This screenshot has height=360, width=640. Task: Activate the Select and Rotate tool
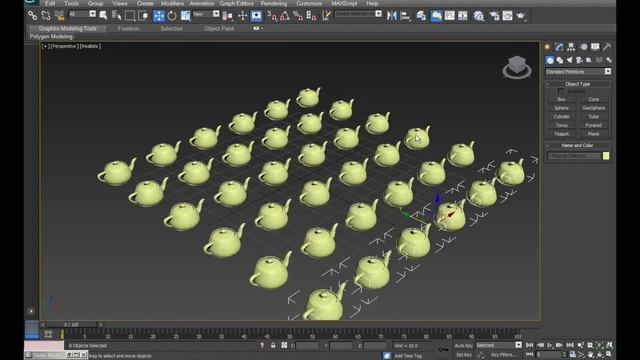(x=172, y=16)
